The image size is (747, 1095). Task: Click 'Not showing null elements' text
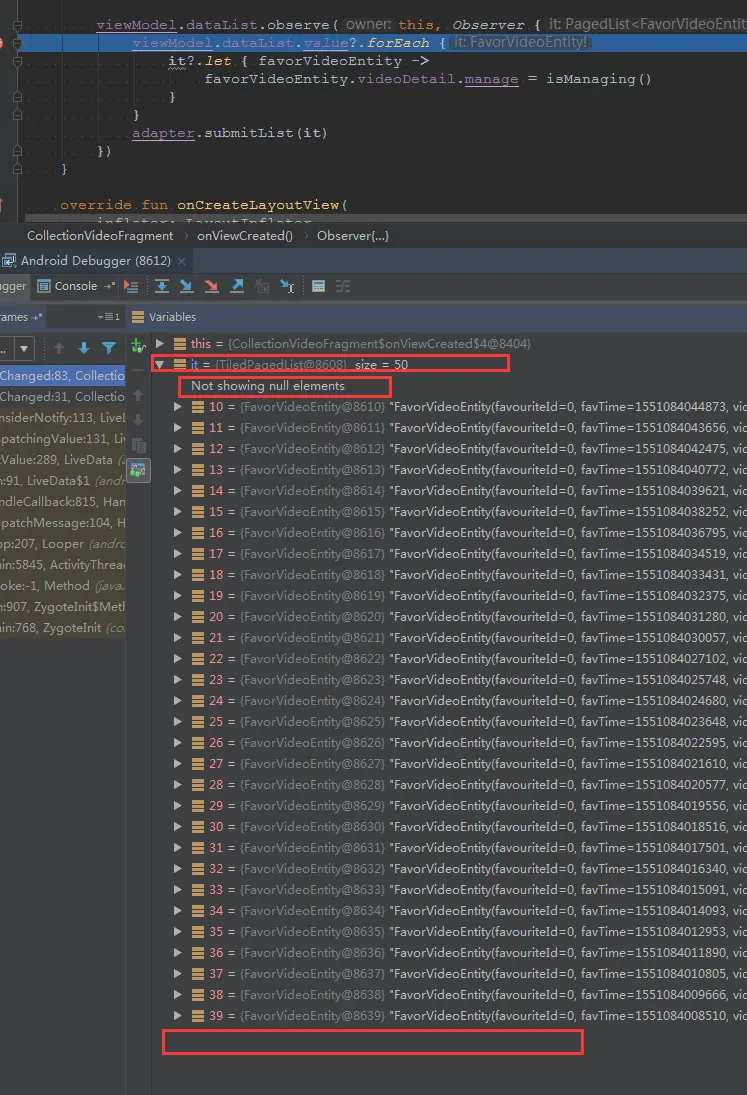coord(268,385)
